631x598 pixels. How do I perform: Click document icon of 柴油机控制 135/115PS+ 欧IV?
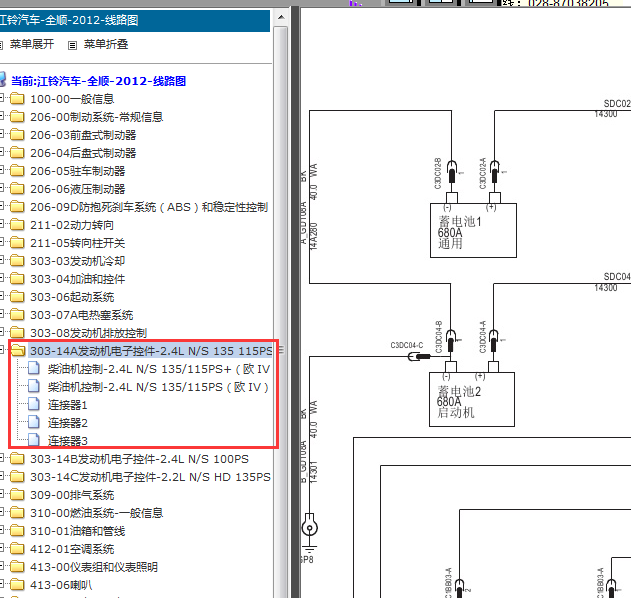[34, 368]
